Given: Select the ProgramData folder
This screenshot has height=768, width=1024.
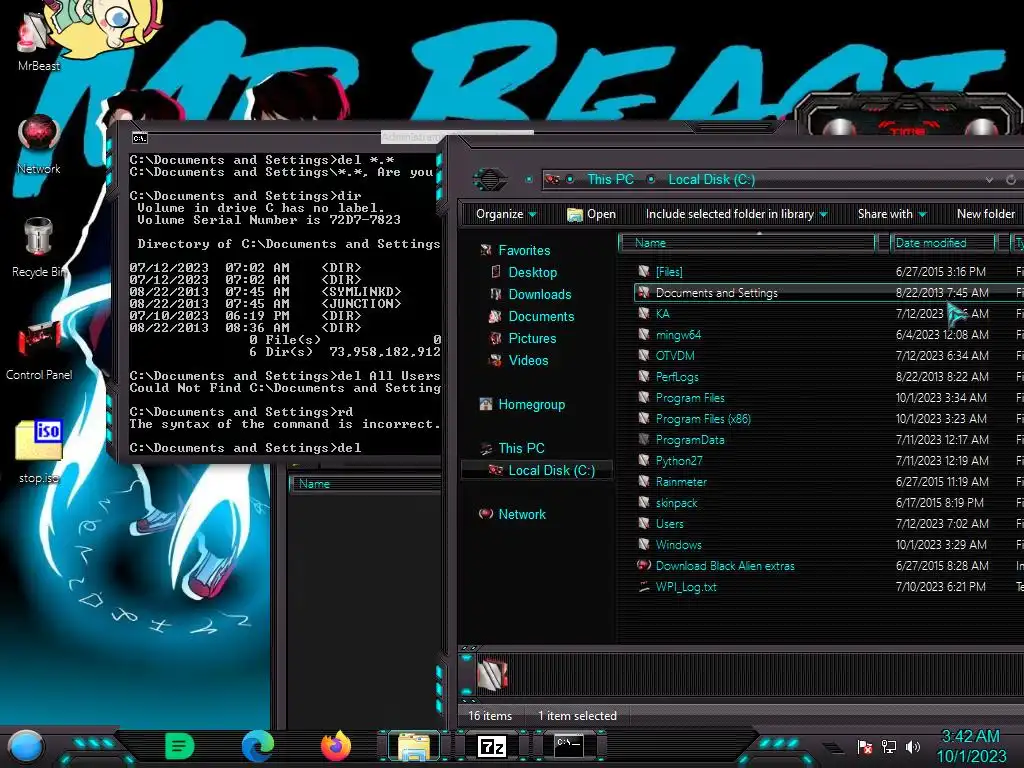Looking at the screenshot, I should [690, 440].
